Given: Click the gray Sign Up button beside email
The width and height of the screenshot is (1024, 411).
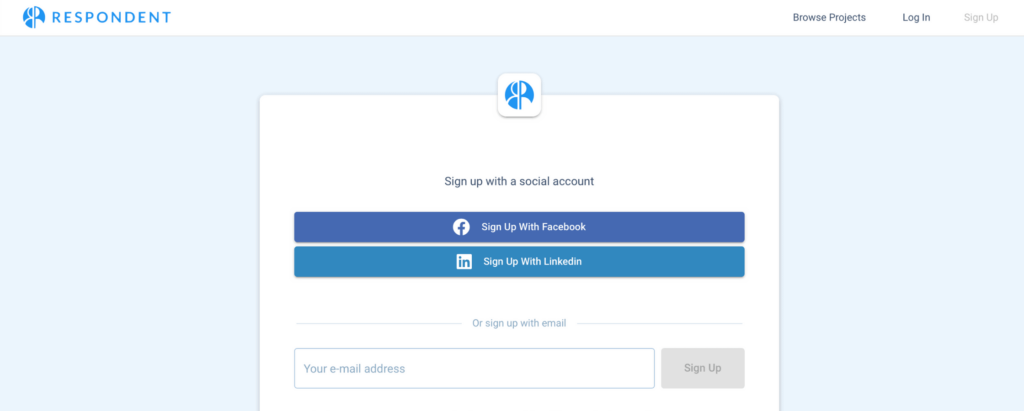Looking at the screenshot, I should [703, 368].
